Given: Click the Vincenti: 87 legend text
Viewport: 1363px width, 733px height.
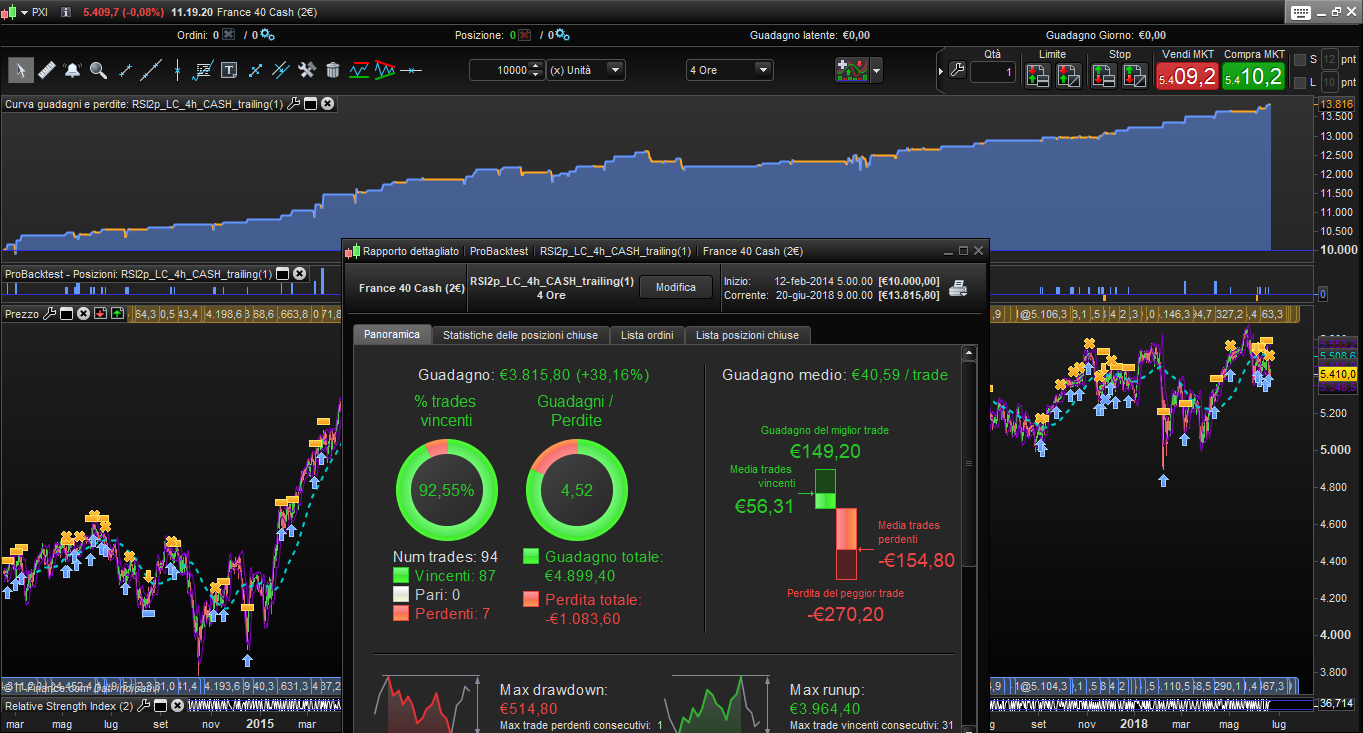Looking at the screenshot, I should tap(455, 576).
